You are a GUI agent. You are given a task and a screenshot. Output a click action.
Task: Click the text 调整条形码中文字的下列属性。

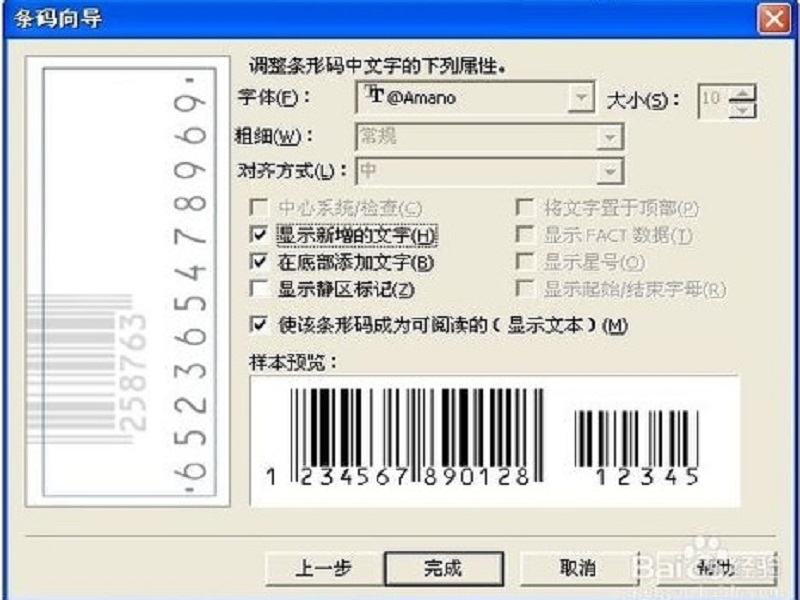pyautogui.click(x=378, y=66)
